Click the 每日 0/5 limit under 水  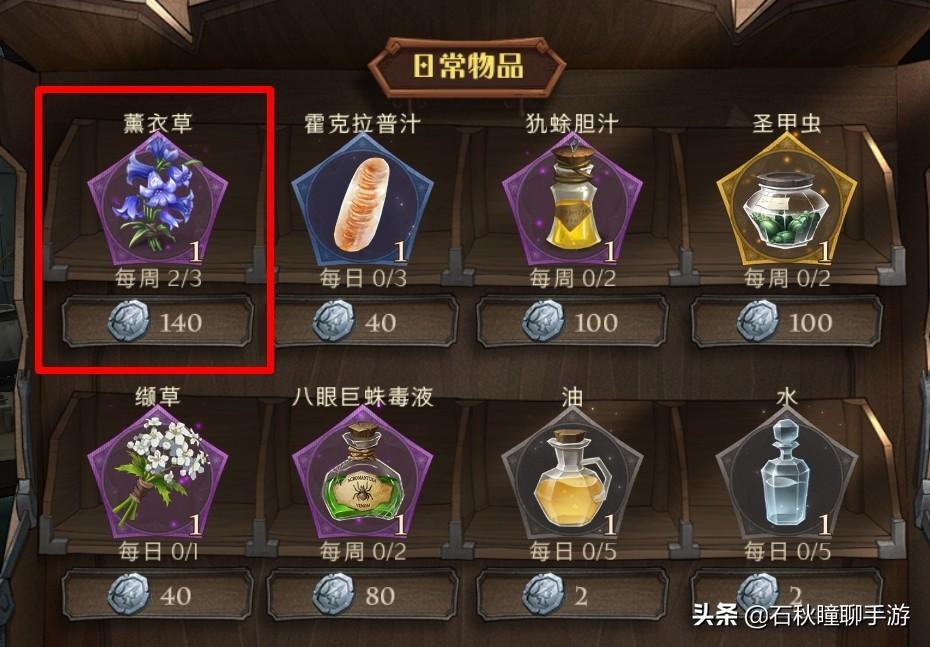pyautogui.click(x=787, y=552)
